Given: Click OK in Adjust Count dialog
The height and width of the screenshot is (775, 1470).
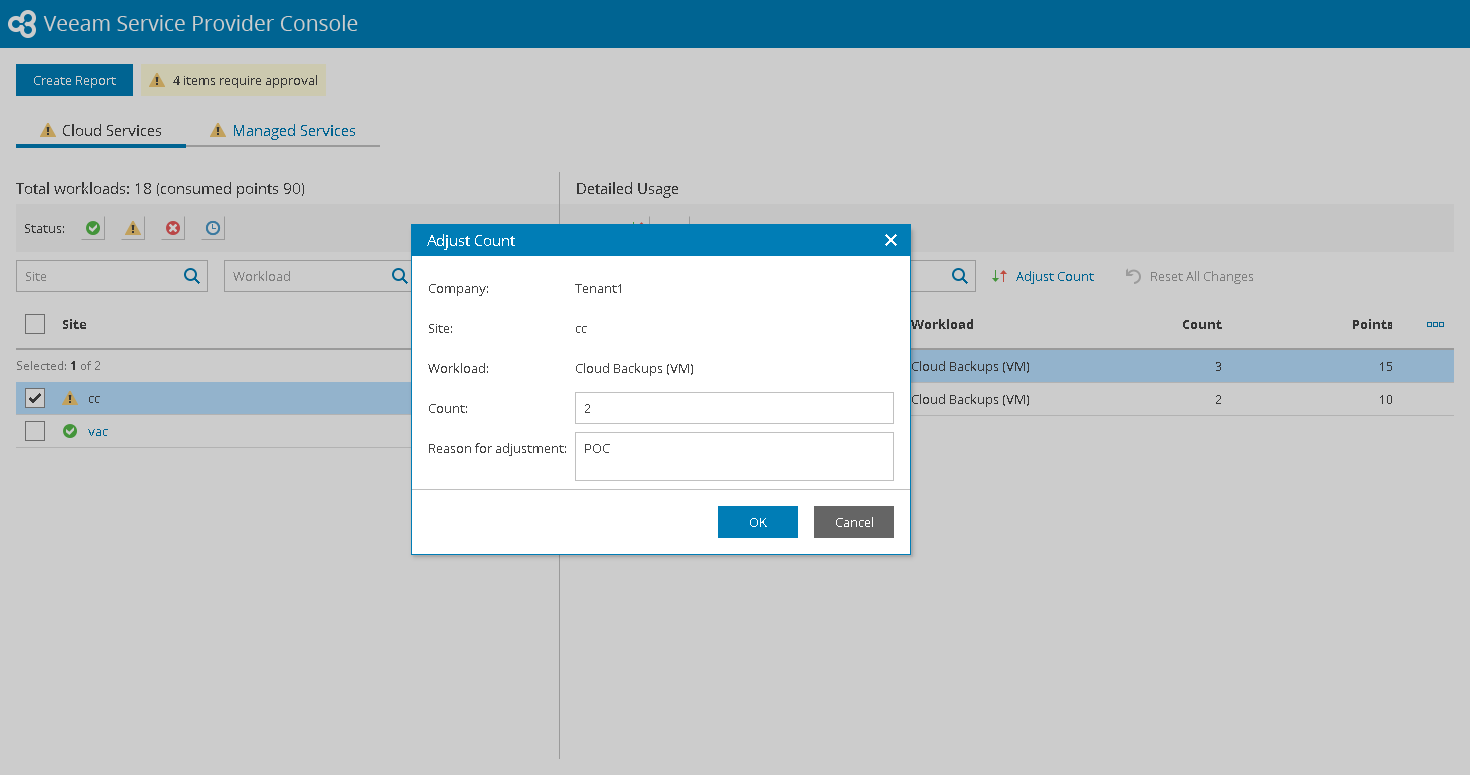Looking at the screenshot, I should point(758,522).
